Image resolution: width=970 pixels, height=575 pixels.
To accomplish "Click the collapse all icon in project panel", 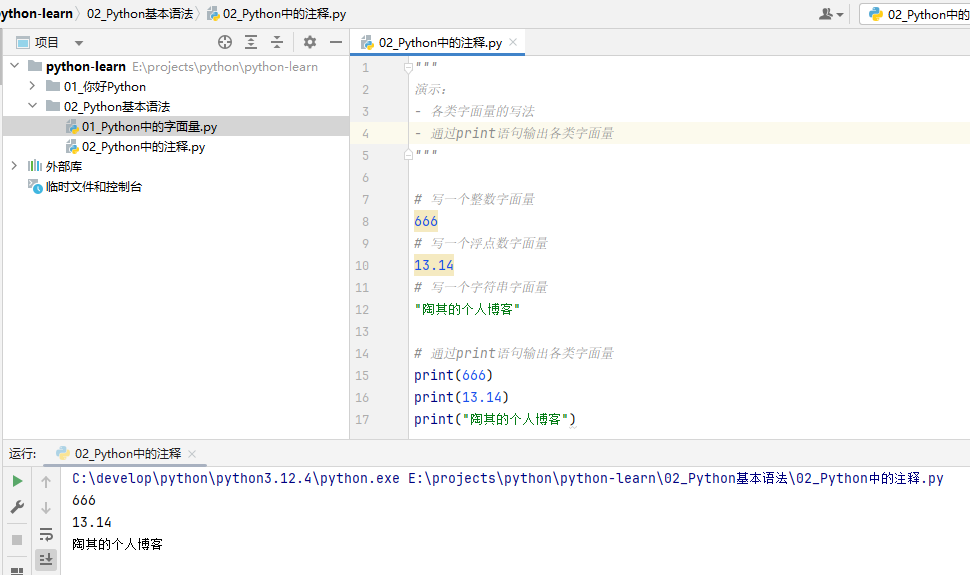I will (277, 42).
